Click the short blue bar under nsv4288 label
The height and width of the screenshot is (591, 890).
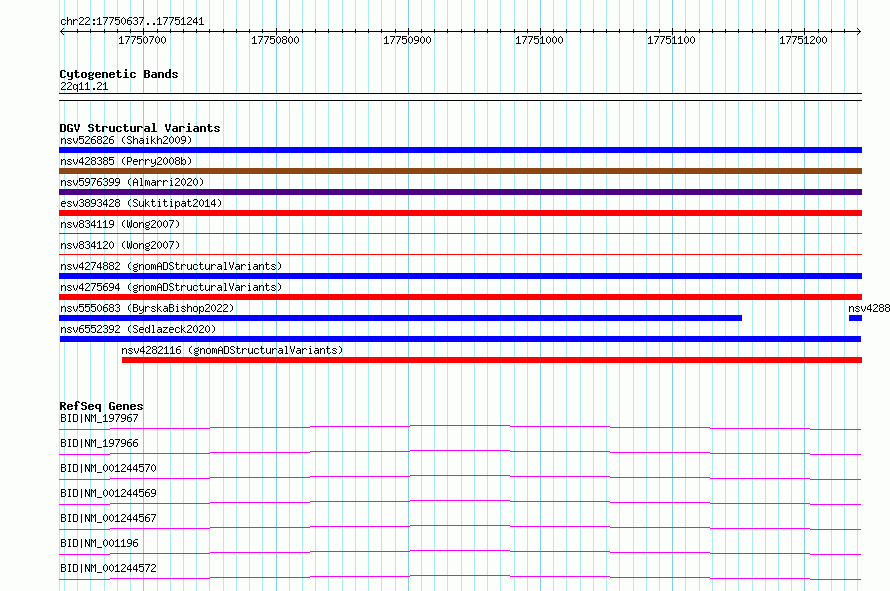pyautogui.click(x=855, y=318)
